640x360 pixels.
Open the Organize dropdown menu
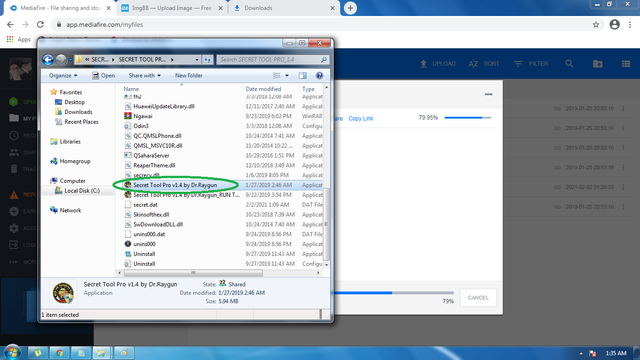[x=63, y=76]
